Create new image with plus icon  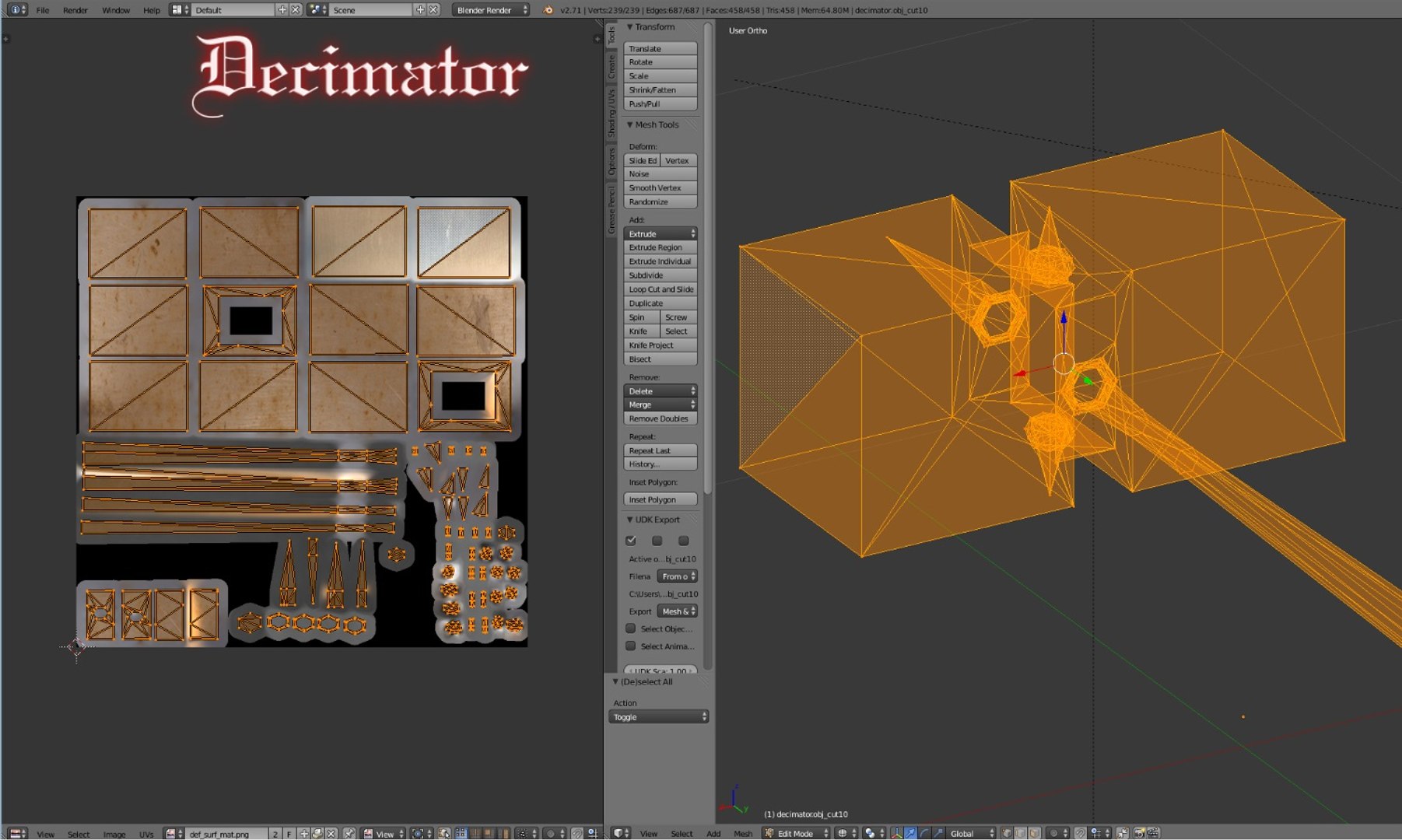click(304, 833)
